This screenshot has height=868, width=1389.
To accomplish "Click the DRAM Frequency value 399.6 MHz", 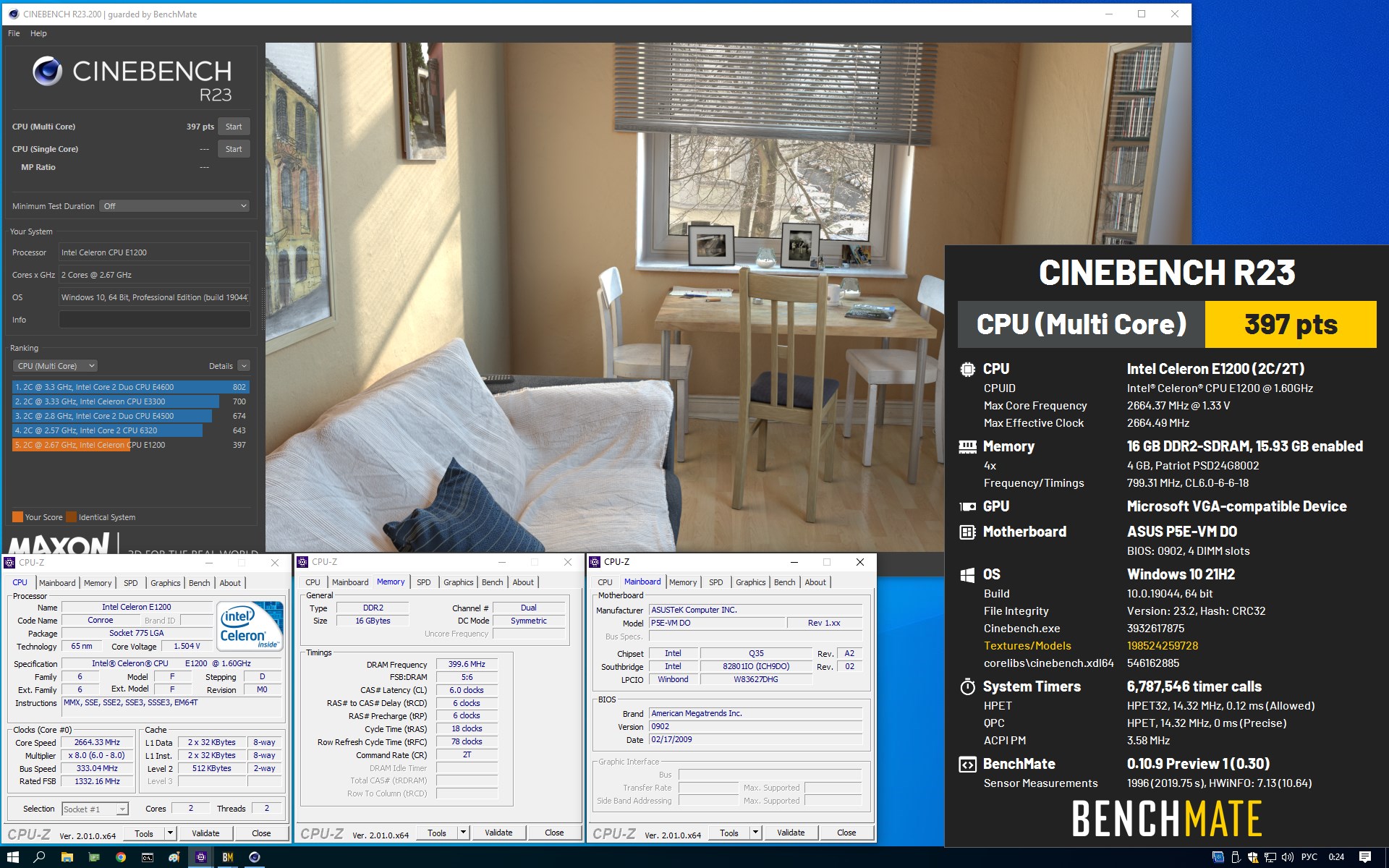I will (467, 664).
